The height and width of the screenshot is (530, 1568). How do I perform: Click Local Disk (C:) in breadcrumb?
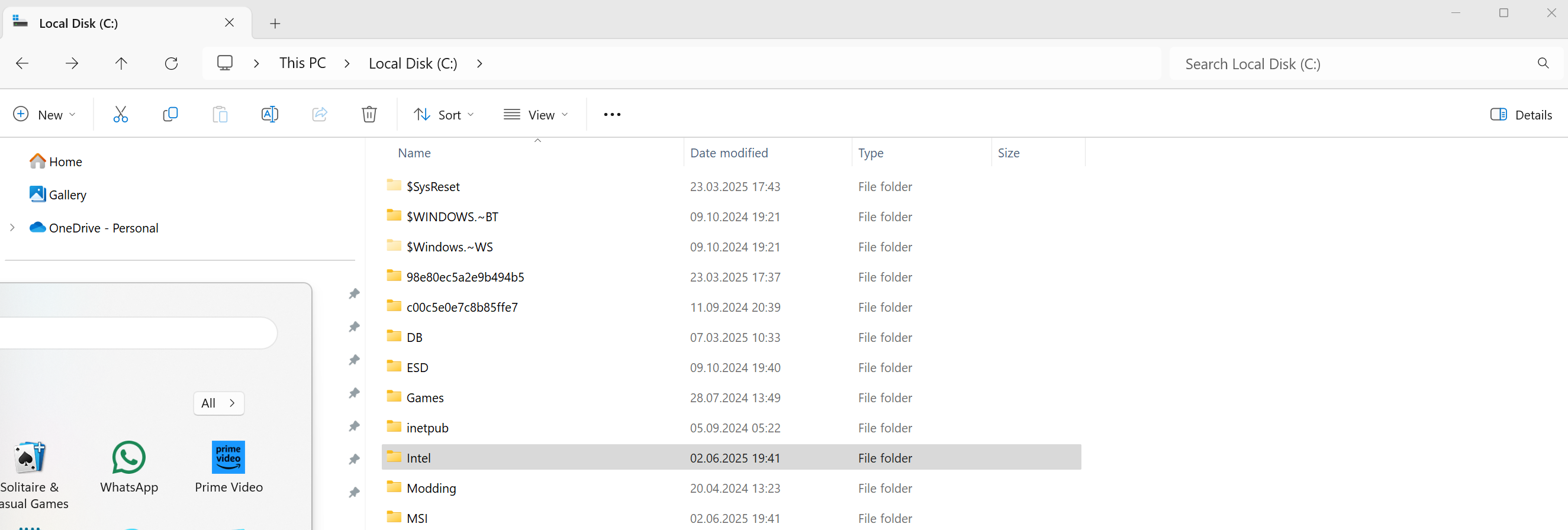click(413, 63)
